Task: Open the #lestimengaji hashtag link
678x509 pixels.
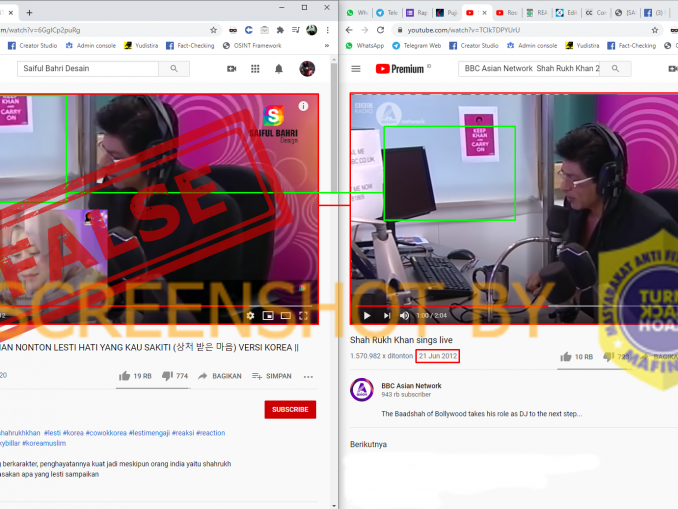Action: coord(149,433)
